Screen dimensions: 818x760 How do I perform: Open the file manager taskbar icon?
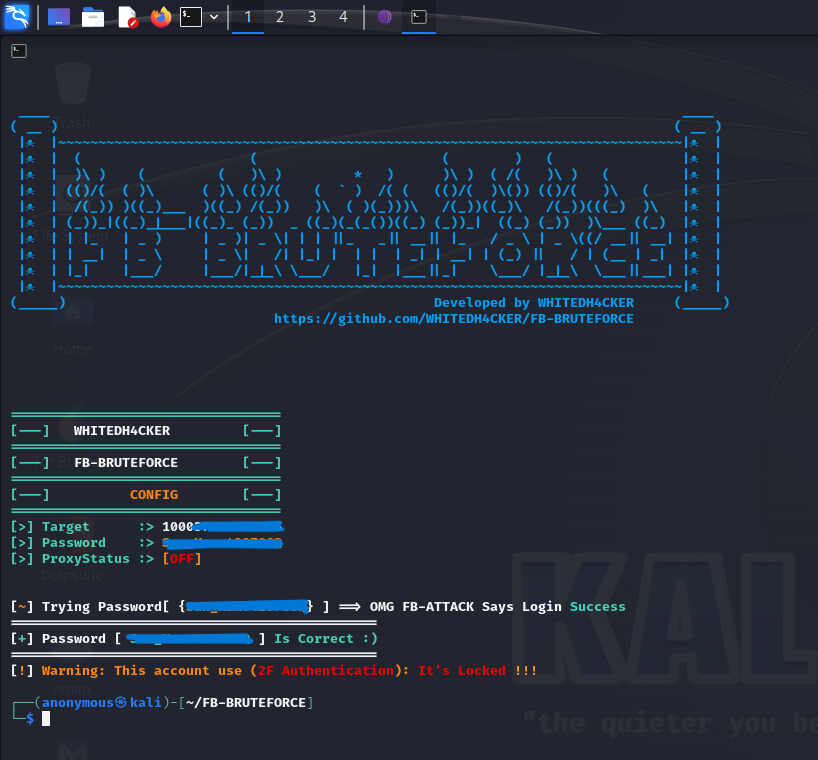[x=93, y=16]
